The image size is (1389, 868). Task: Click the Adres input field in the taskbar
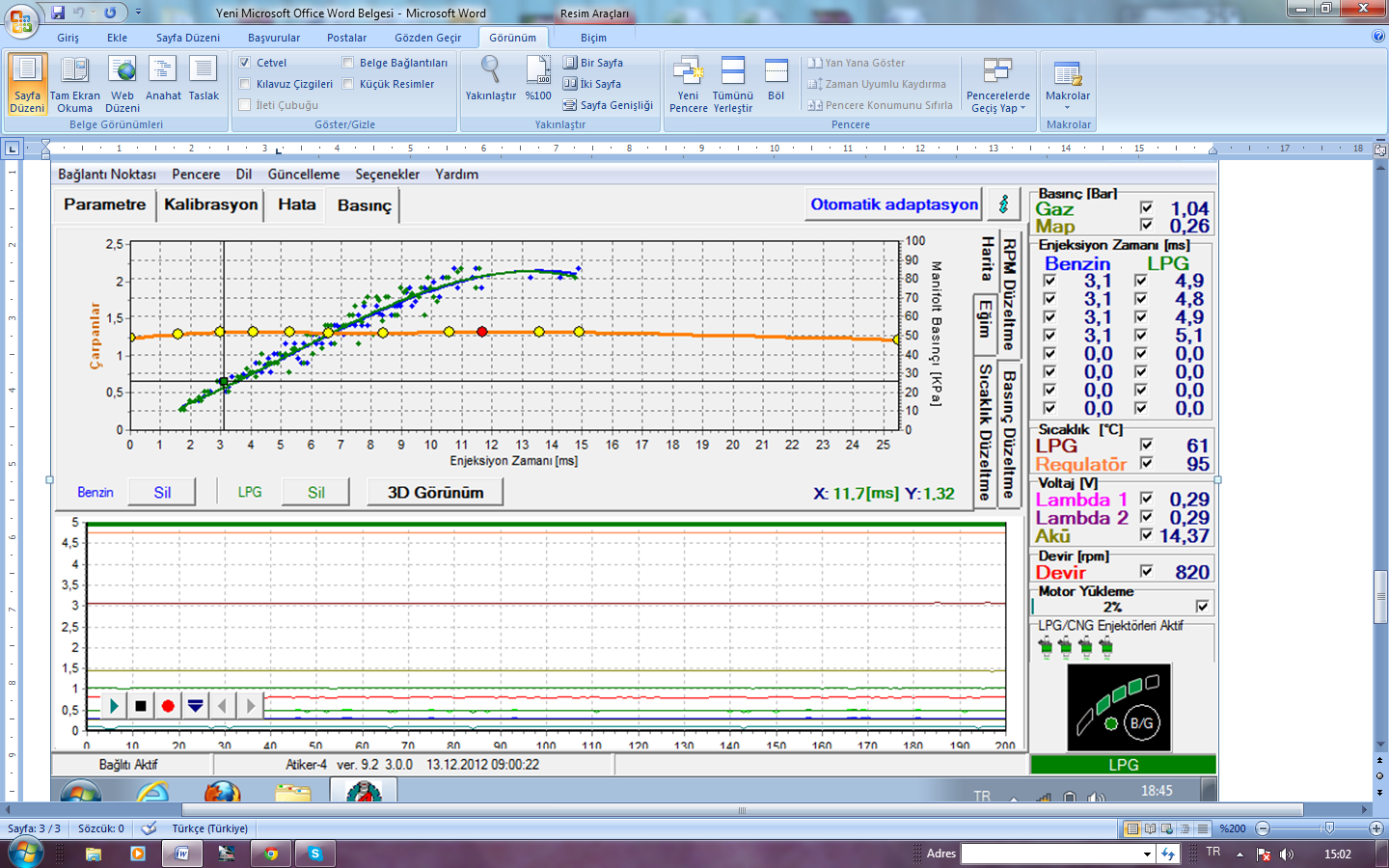pos(1050,854)
